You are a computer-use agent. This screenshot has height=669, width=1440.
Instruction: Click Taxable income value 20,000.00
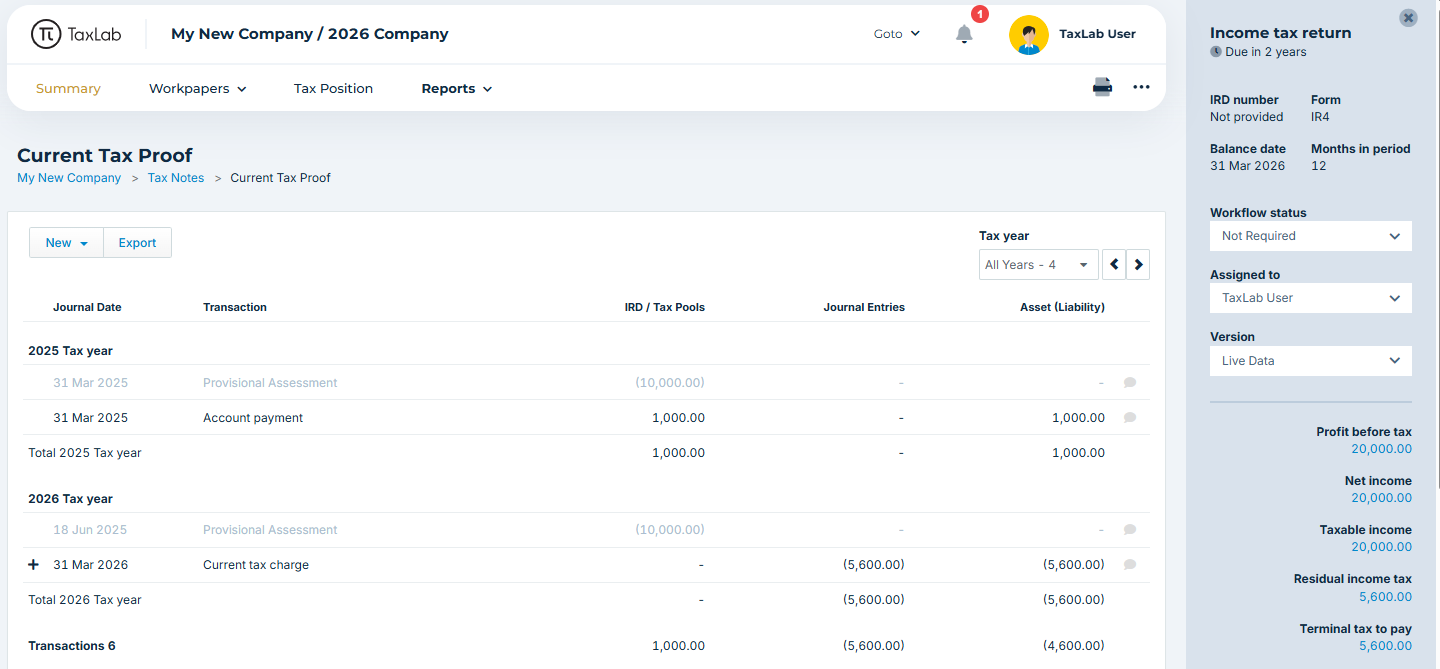point(1381,547)
